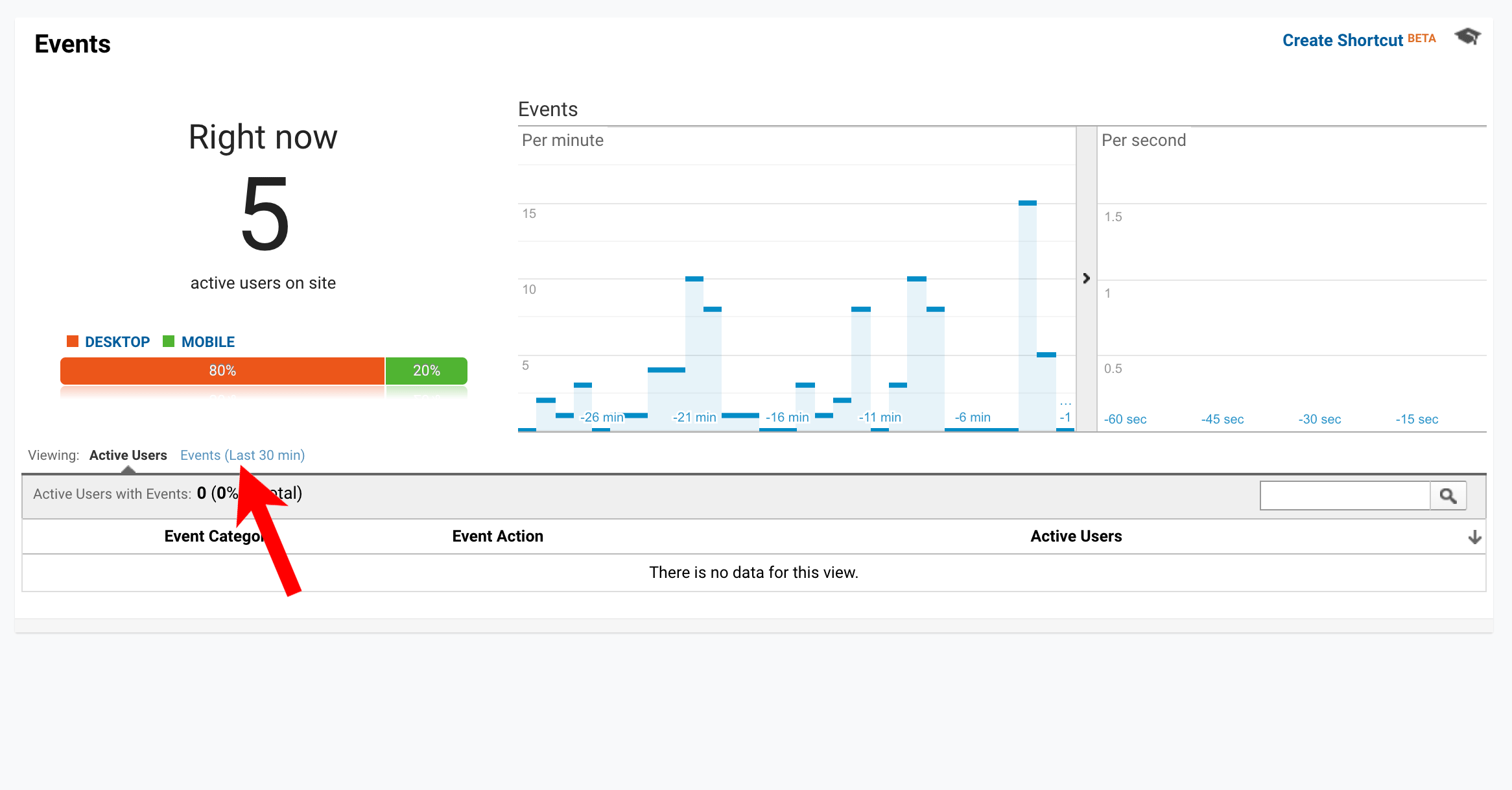Click the graduation cap tutorial icon
The width and height of the screenshot is (1512, 790).
(x=1467, y=37)
